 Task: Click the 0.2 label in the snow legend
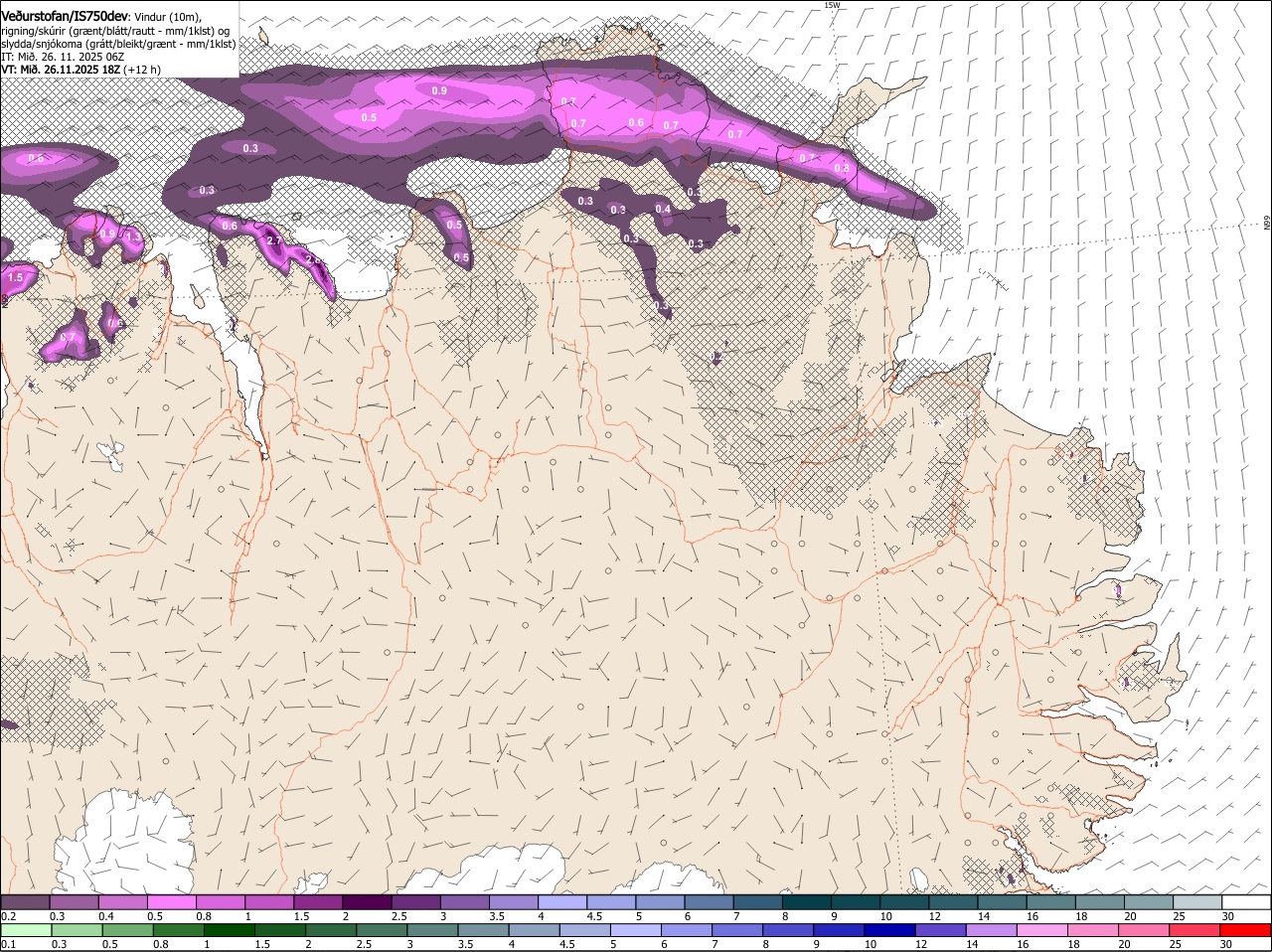(8, 916)
